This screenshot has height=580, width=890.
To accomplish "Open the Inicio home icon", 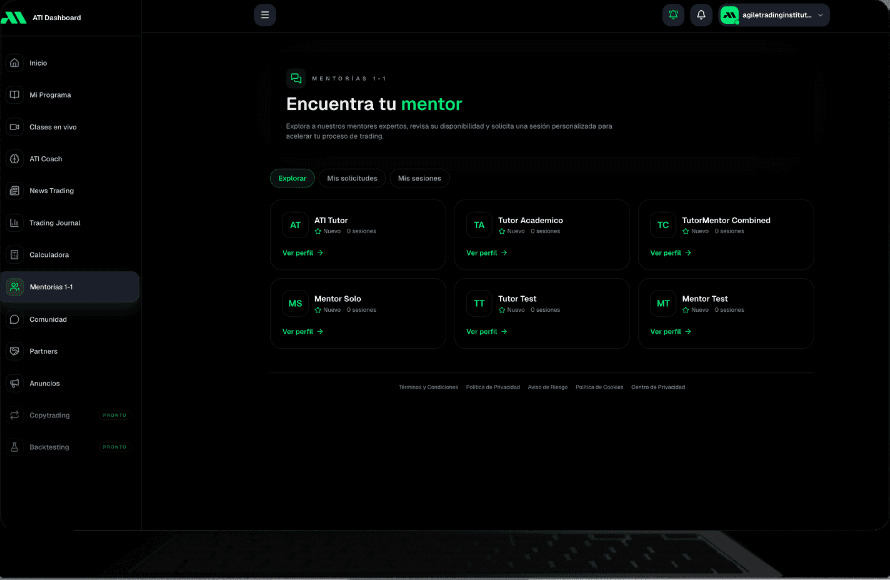I will click(15, 63).
